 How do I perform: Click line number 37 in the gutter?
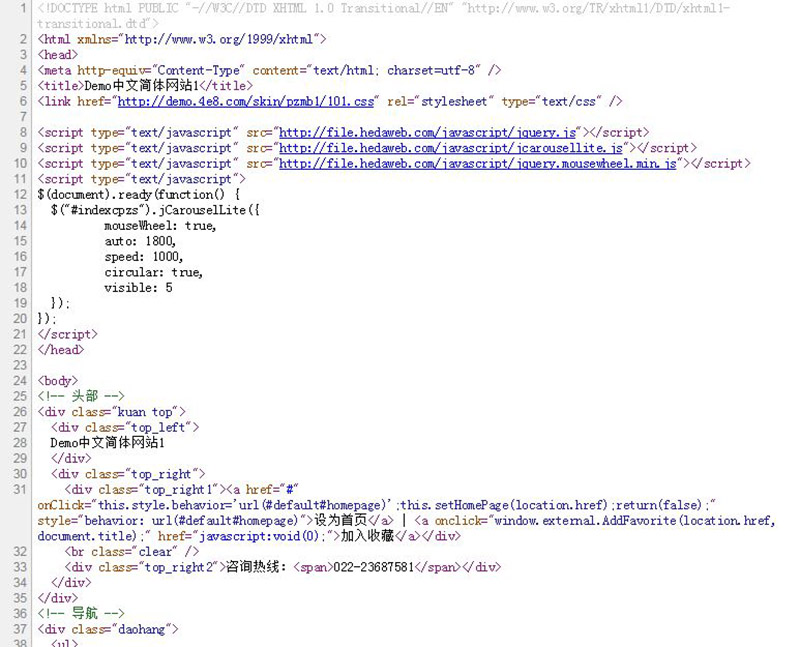[x=20, y=629]
